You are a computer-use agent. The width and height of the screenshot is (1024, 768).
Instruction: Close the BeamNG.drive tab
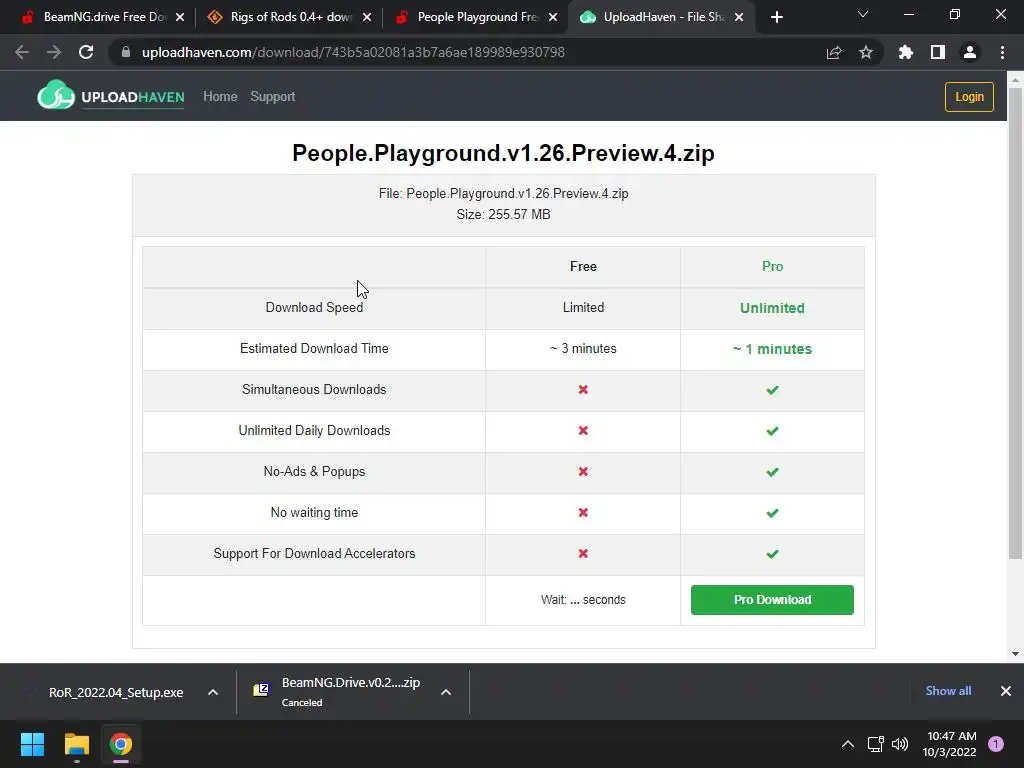click(180, 17)
